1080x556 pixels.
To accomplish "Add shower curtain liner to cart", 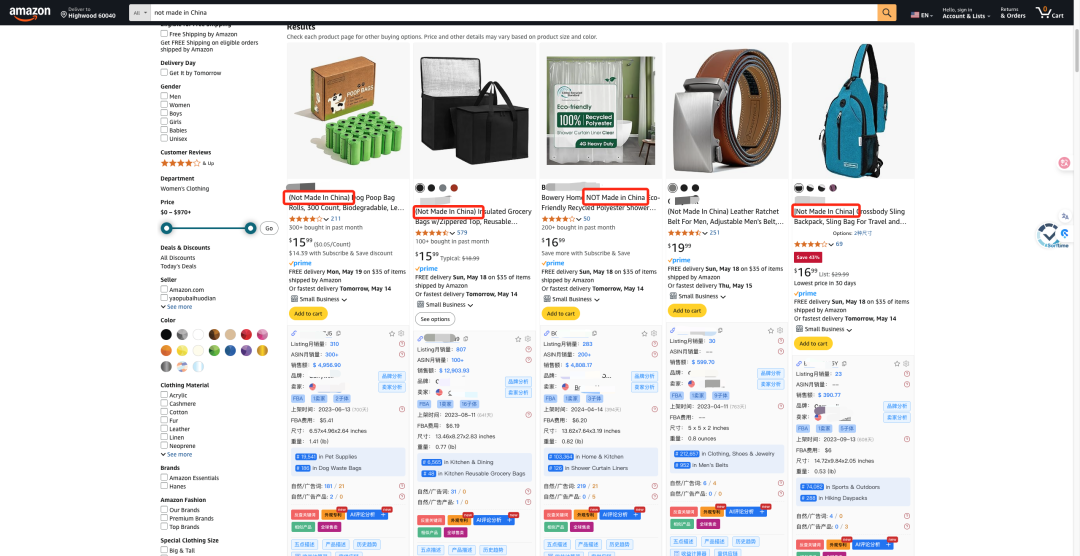I will [561, 313].
